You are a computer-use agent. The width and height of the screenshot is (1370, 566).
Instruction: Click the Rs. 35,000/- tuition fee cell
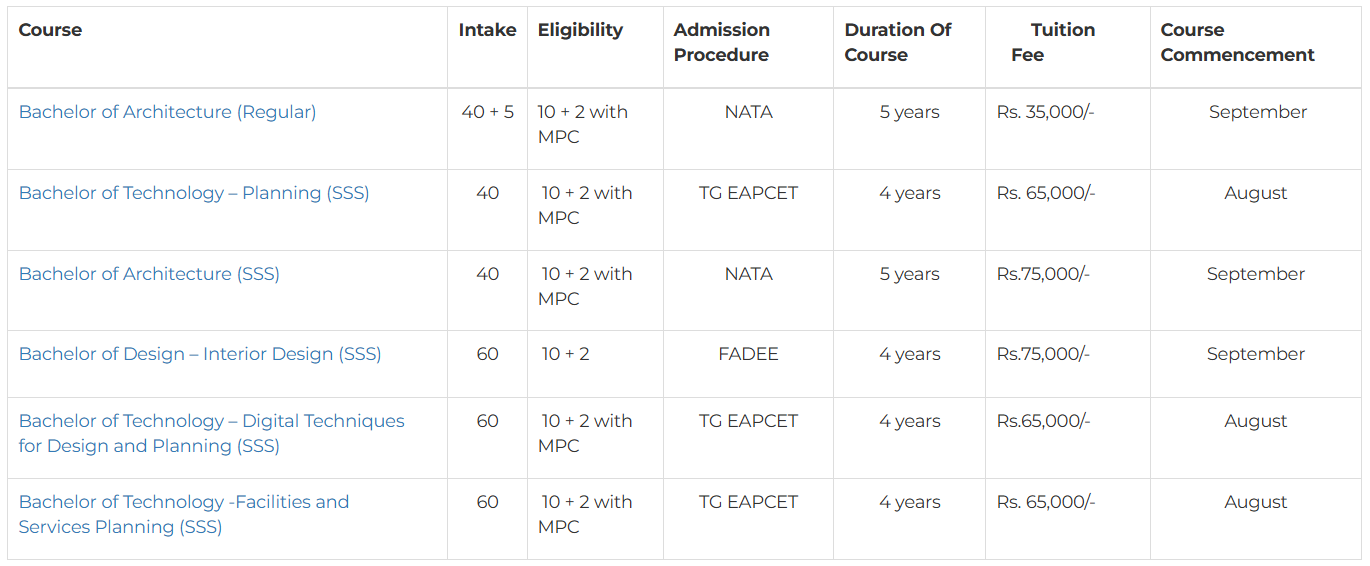1045,112
